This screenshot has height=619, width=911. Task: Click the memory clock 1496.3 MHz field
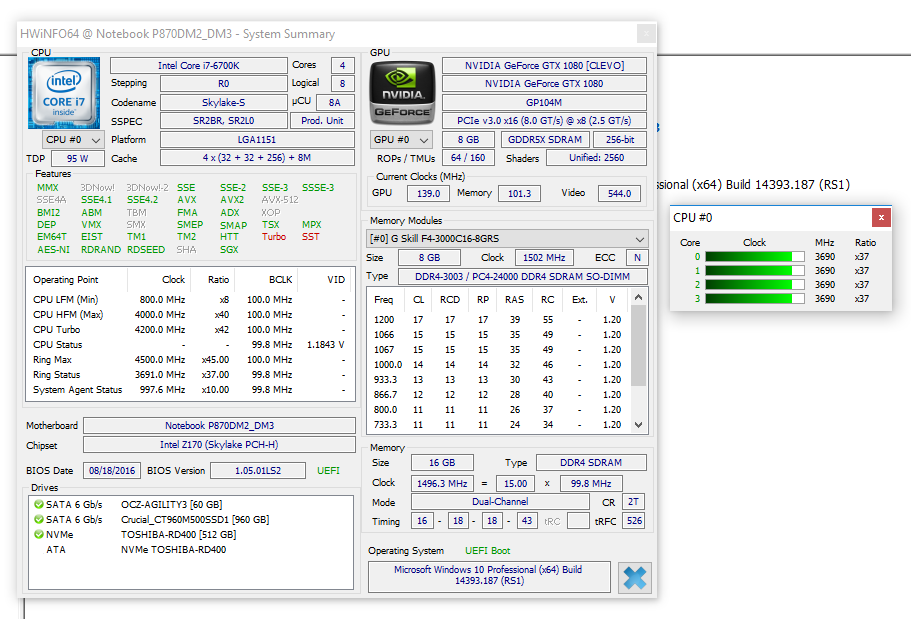pyautogui.click(x=442, y=484)
